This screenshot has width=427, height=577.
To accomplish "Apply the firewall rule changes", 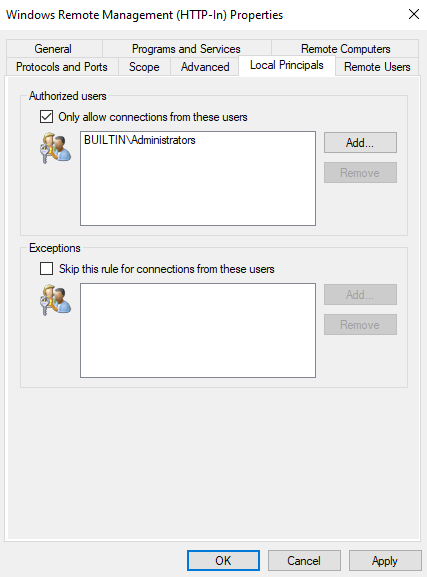I will (385, 560).
